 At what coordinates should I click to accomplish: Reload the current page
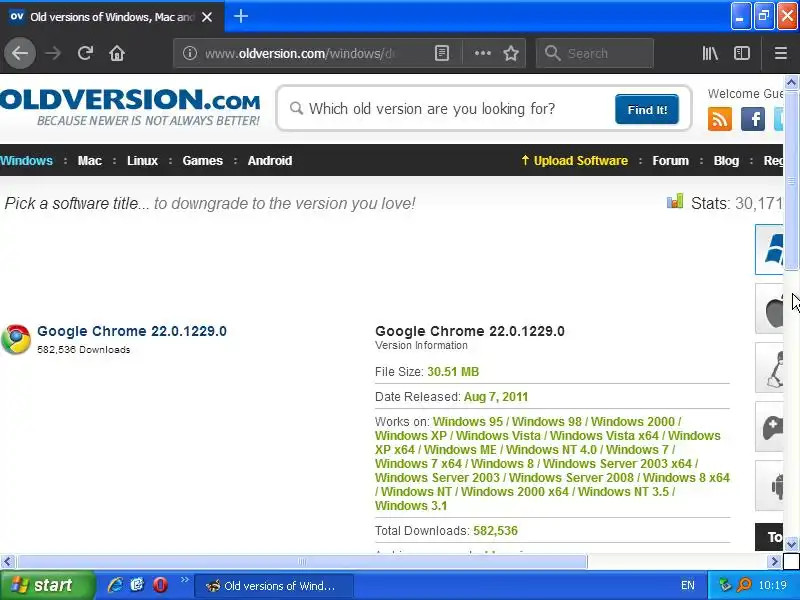pyautogui.click(x=85, y=53)
